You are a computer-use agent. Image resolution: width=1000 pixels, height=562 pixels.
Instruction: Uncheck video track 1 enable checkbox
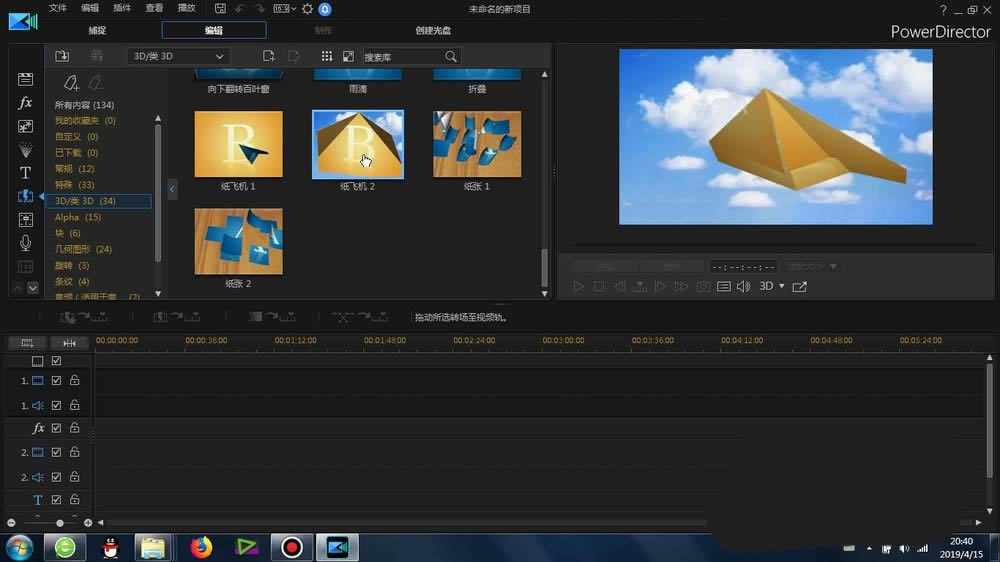point(56,381)
